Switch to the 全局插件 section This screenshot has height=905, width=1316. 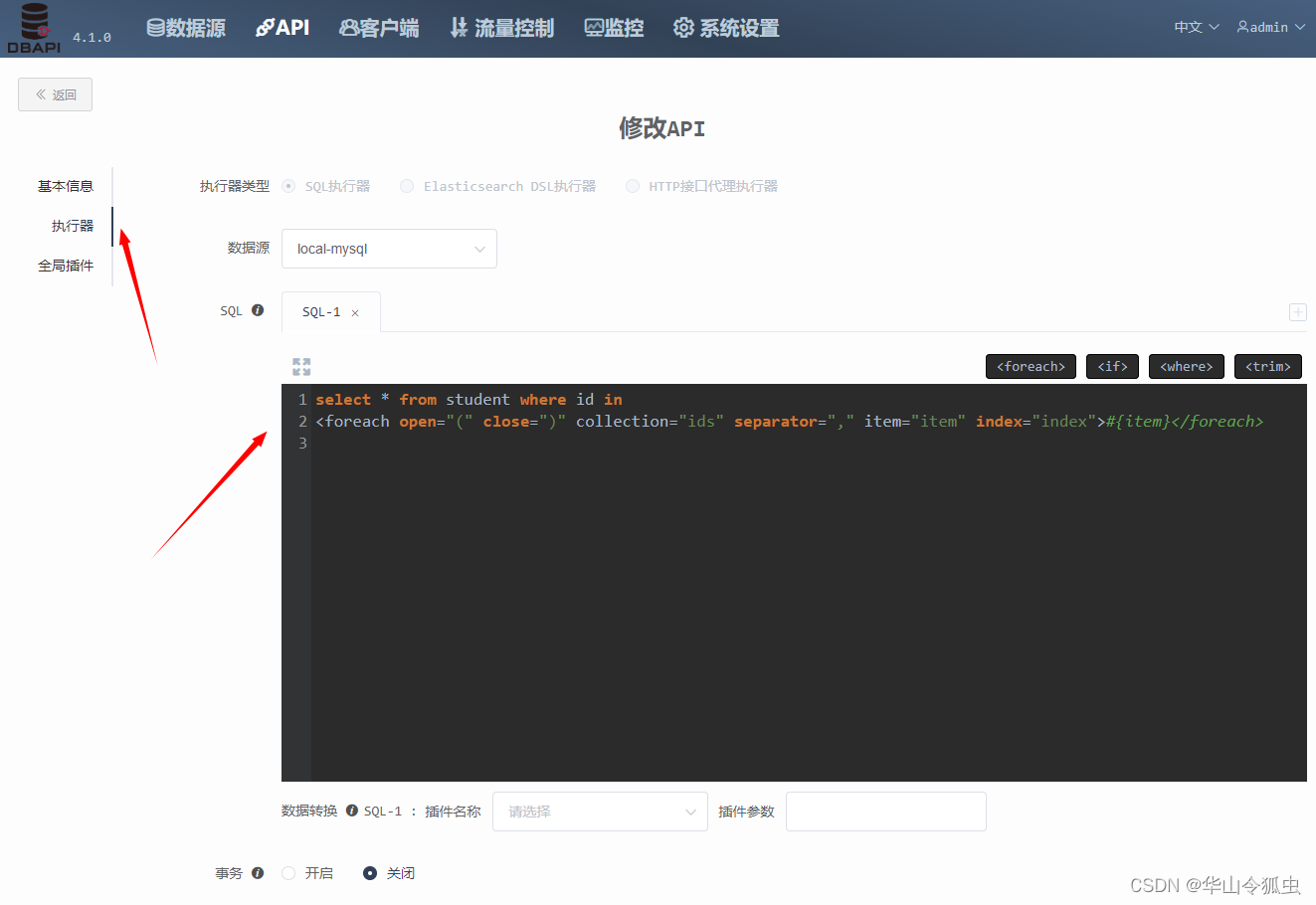(66, 266)
